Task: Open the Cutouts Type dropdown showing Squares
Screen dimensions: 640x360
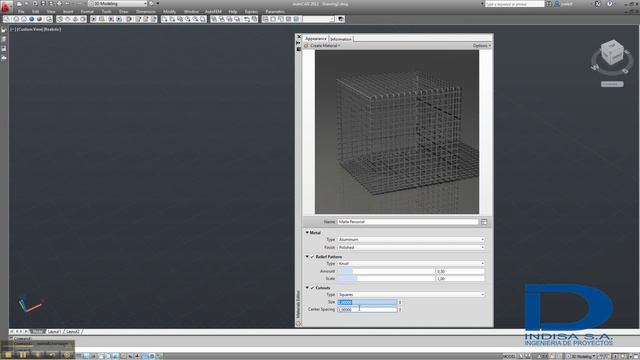Action: click(411, 295)
